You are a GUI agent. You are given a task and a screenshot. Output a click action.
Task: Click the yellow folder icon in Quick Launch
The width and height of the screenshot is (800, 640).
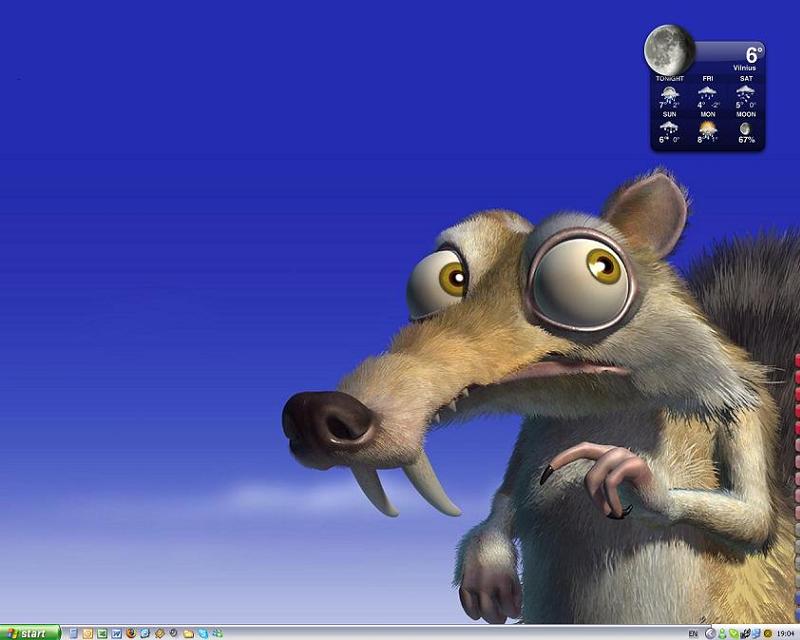tap(188, 633)
